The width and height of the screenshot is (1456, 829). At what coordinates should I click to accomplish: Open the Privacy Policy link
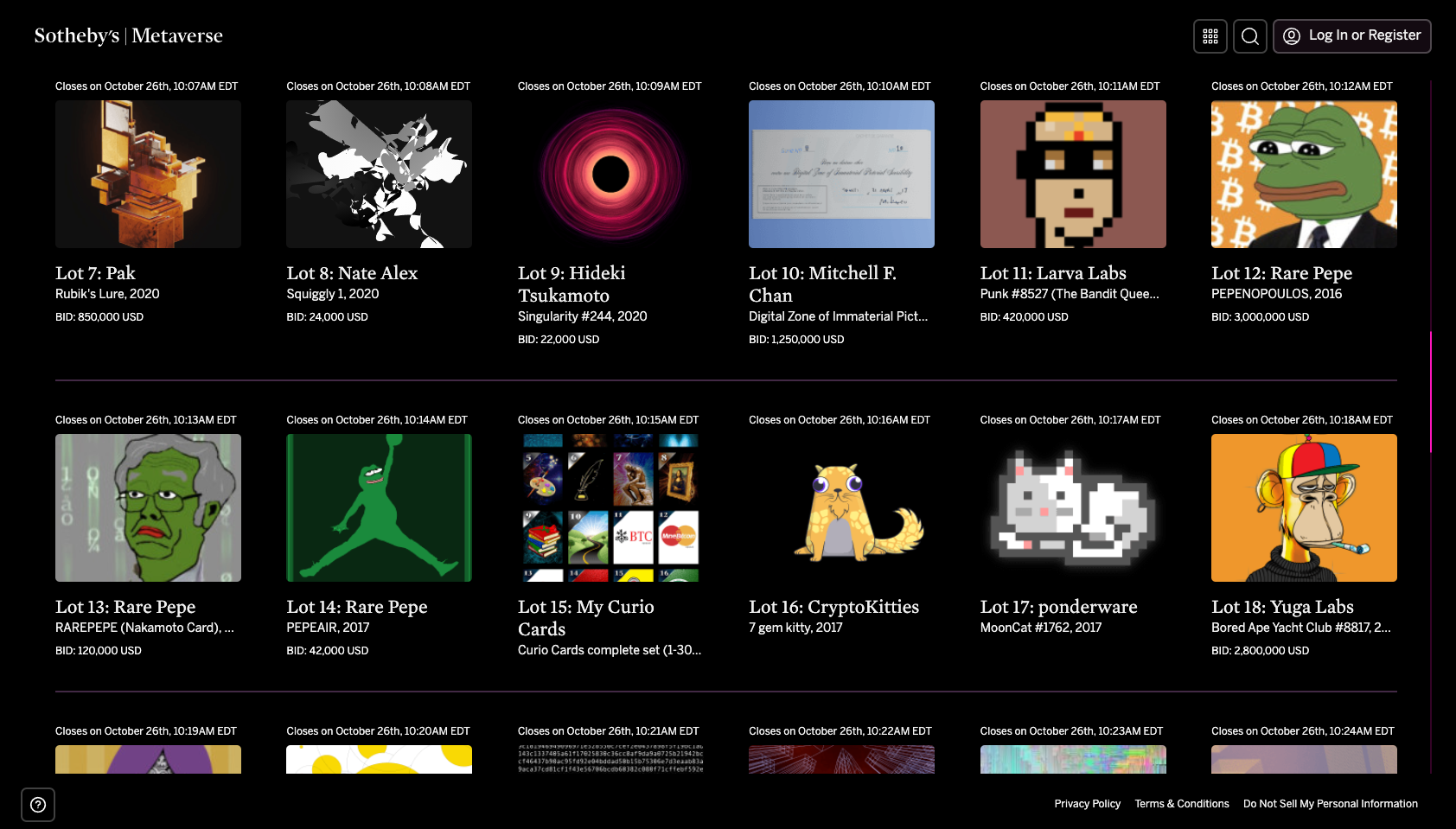[1088, 804]
